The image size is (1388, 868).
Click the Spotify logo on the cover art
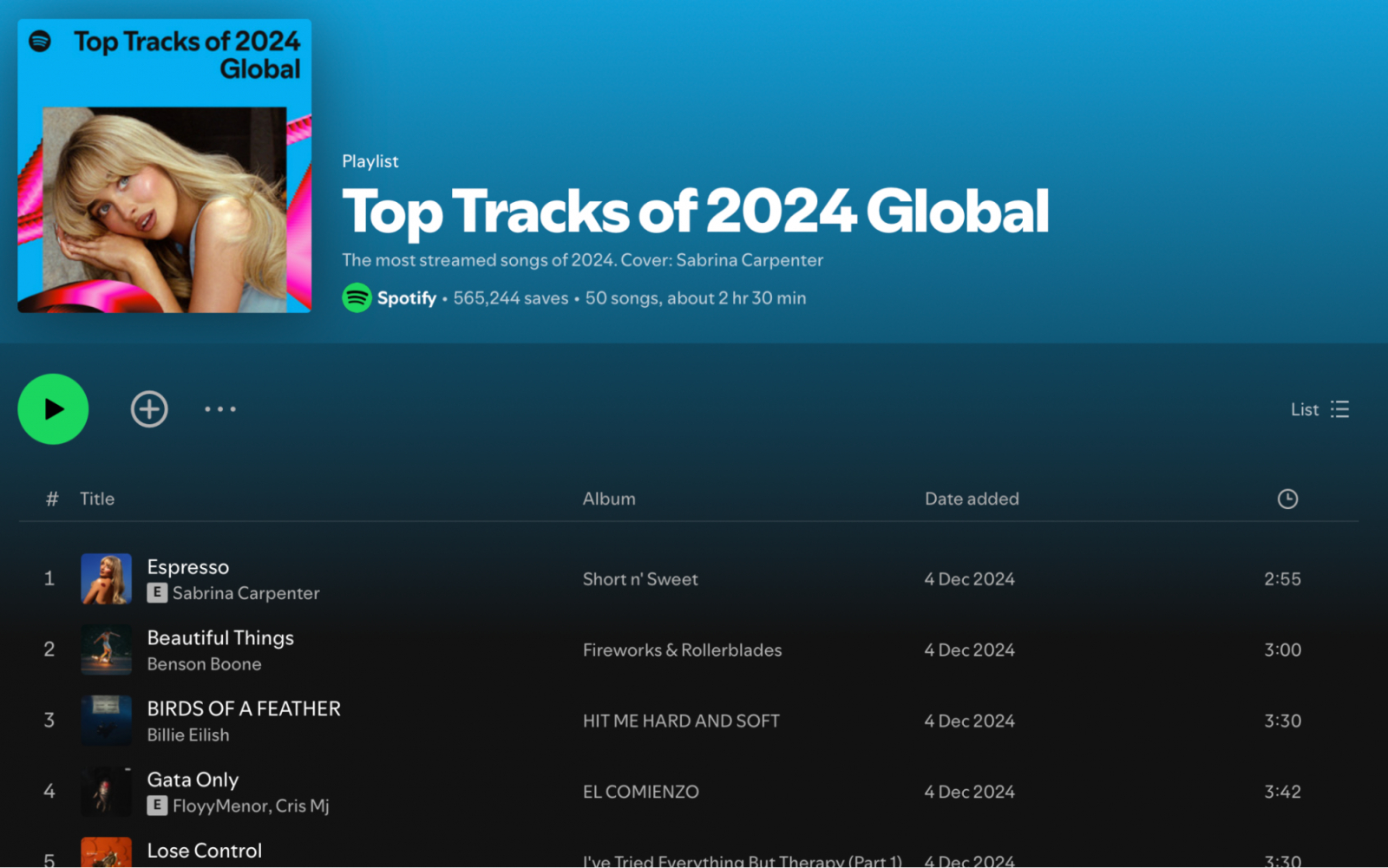click(40, 41)
